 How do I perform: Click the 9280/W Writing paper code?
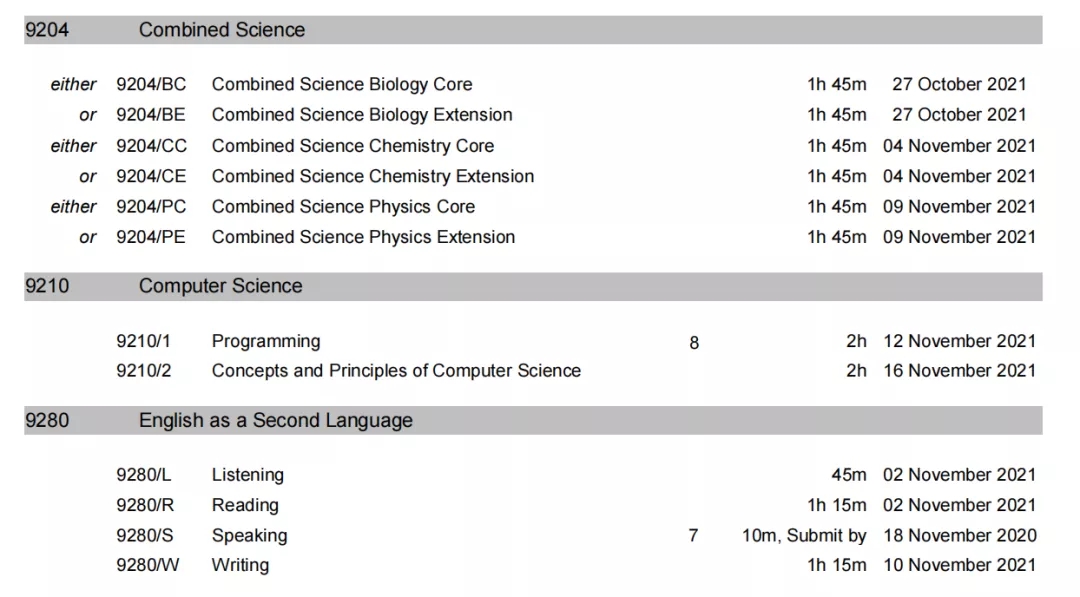point(147,565)
